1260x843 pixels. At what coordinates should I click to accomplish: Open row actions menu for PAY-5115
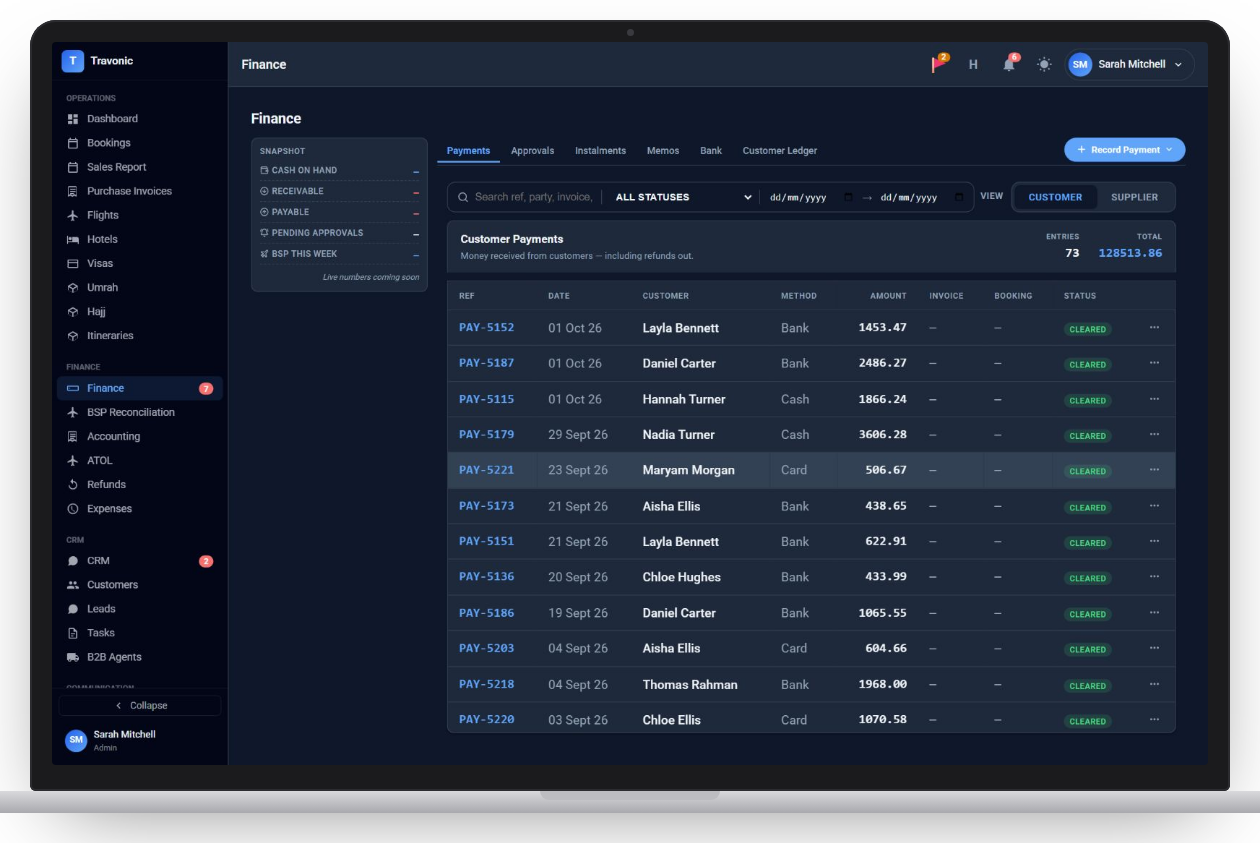coord(1154,399)
